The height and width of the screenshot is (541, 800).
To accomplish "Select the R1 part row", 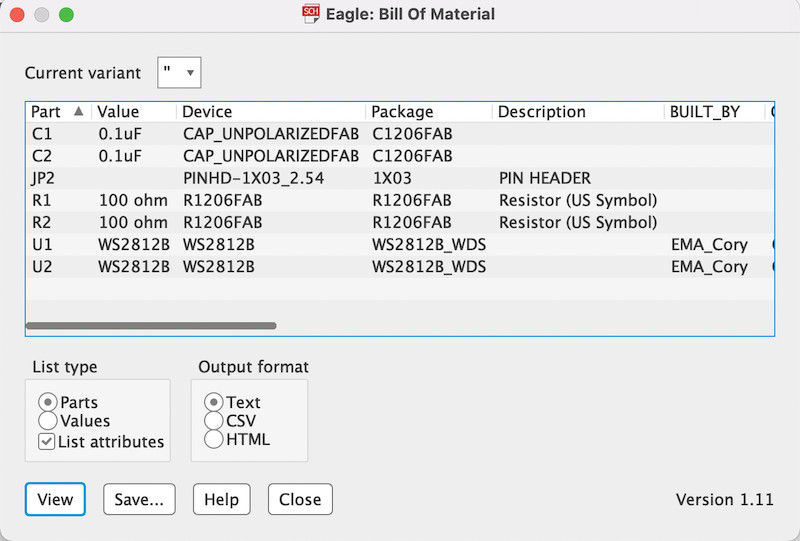I will 400,200.
